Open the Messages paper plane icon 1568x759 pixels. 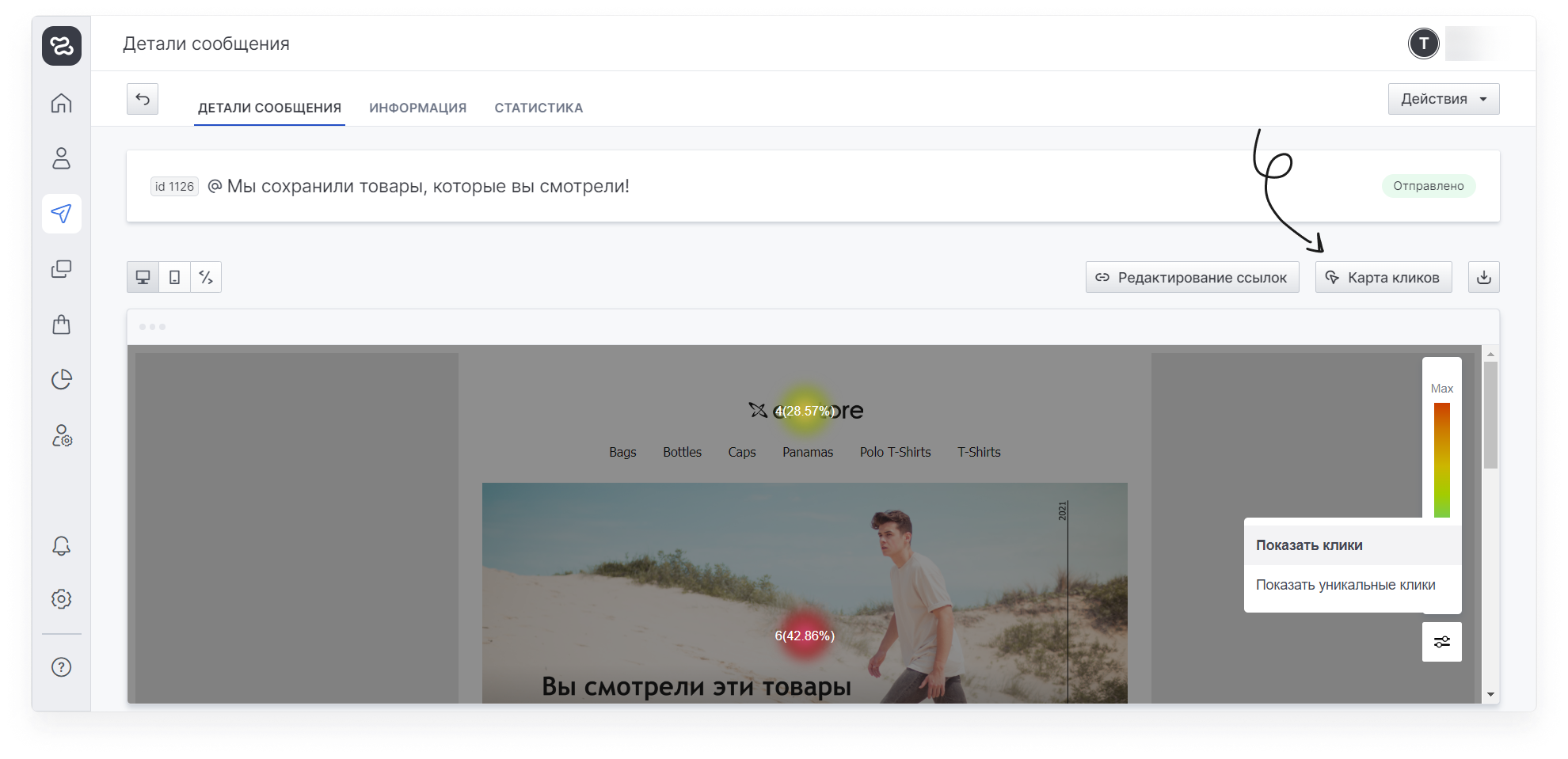click(x=62, y=214)
